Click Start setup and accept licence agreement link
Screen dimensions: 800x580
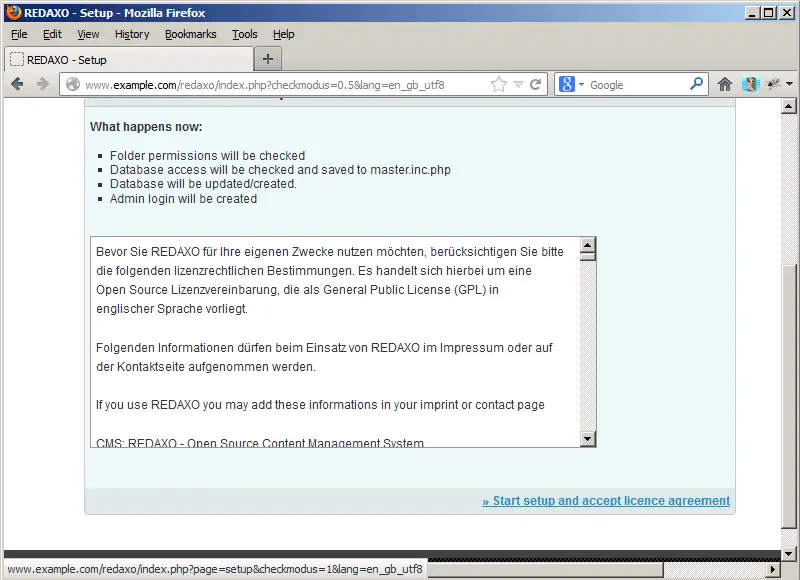tap(606, 501)
